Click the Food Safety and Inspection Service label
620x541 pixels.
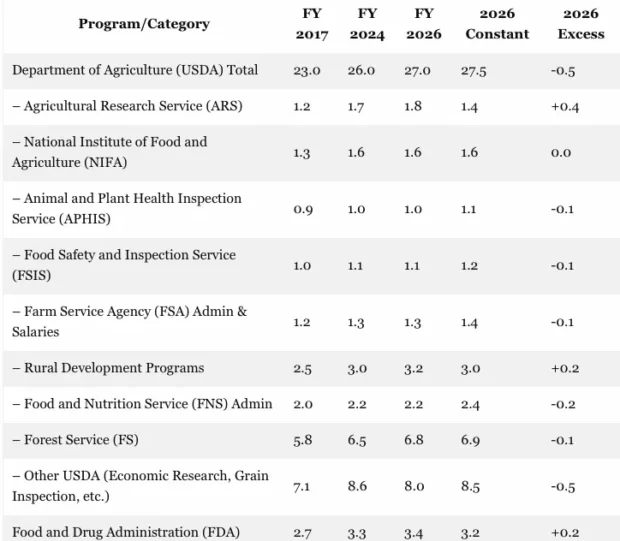(123, 265)
